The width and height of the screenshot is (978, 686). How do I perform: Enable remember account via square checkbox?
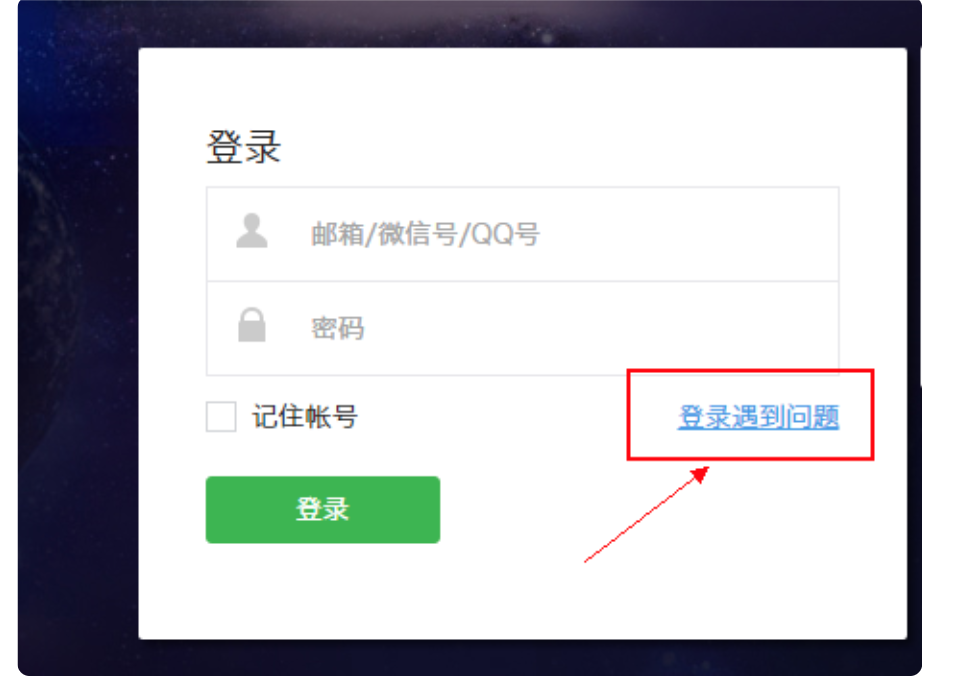(x=221, y=417)
